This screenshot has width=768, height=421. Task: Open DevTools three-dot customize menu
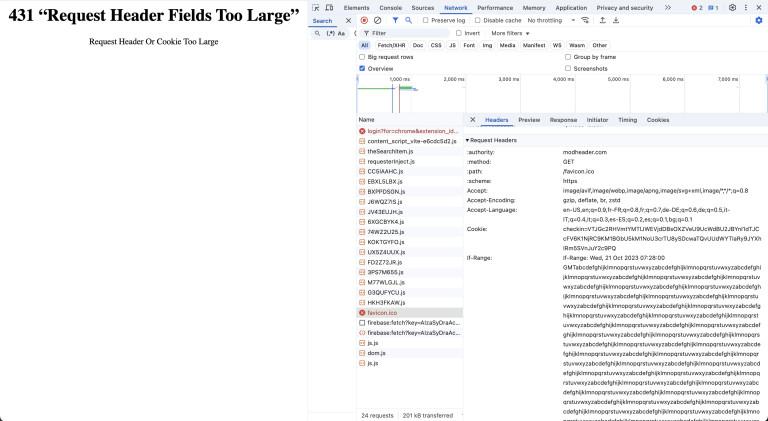coord(745,8)
